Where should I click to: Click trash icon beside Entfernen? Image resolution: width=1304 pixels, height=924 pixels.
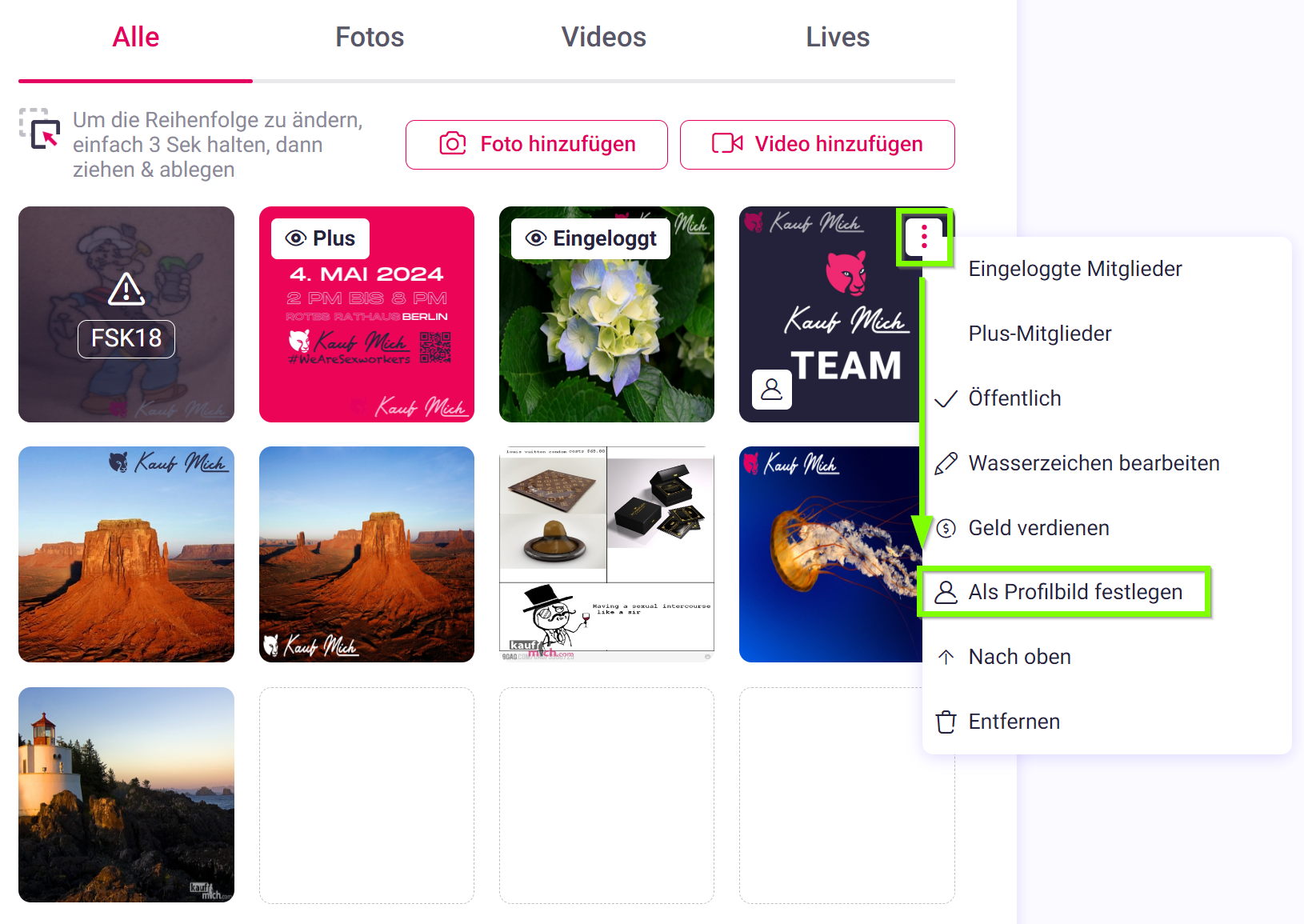coord(946,722)
